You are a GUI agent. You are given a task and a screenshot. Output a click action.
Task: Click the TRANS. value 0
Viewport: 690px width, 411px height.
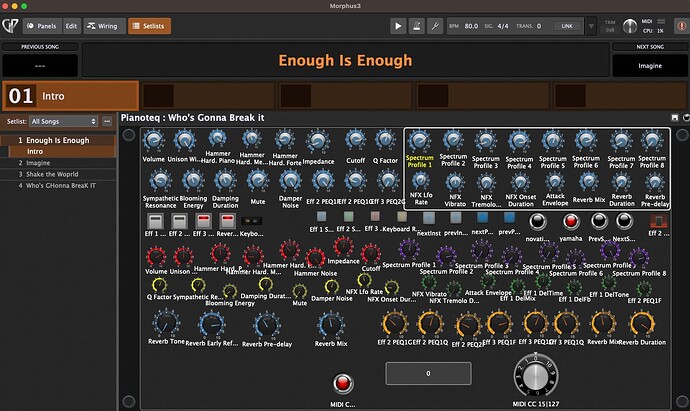click(539, 26)
